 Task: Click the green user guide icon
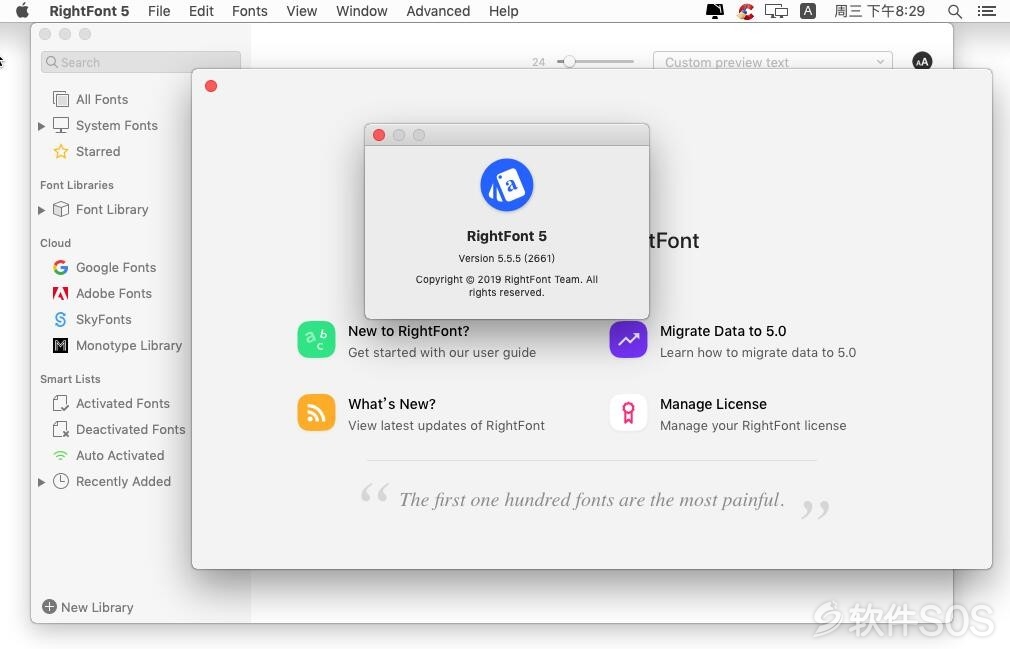pos(316,339)
